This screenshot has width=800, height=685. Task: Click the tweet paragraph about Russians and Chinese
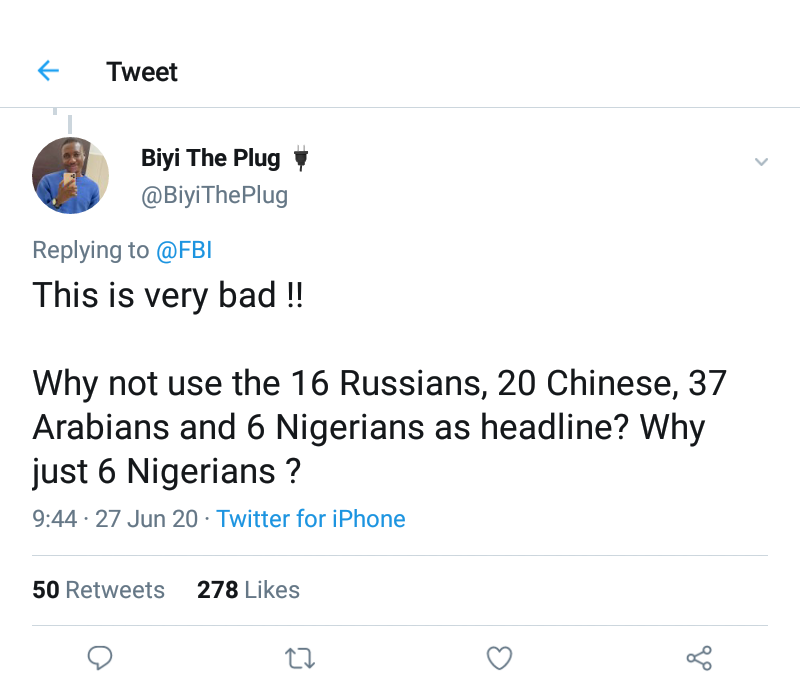pyautogui.click(x=380, y=426)
